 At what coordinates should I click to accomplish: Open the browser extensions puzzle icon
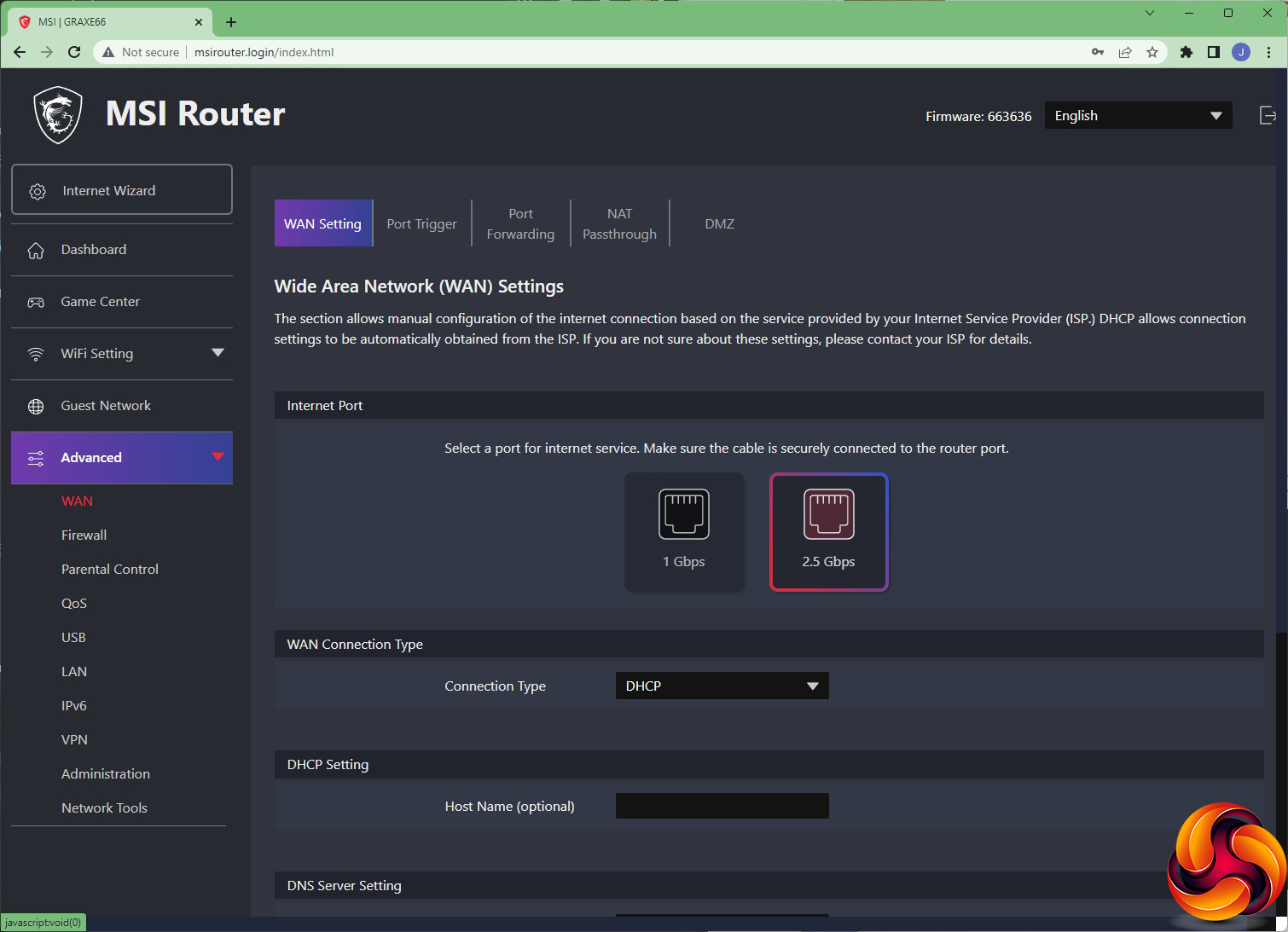[x=1186, y=52]
